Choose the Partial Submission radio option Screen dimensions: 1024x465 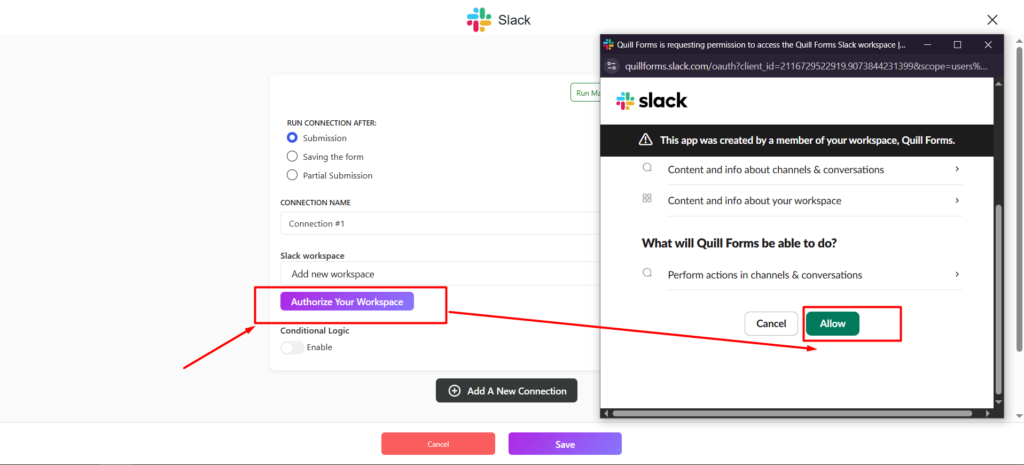[293, 175]
